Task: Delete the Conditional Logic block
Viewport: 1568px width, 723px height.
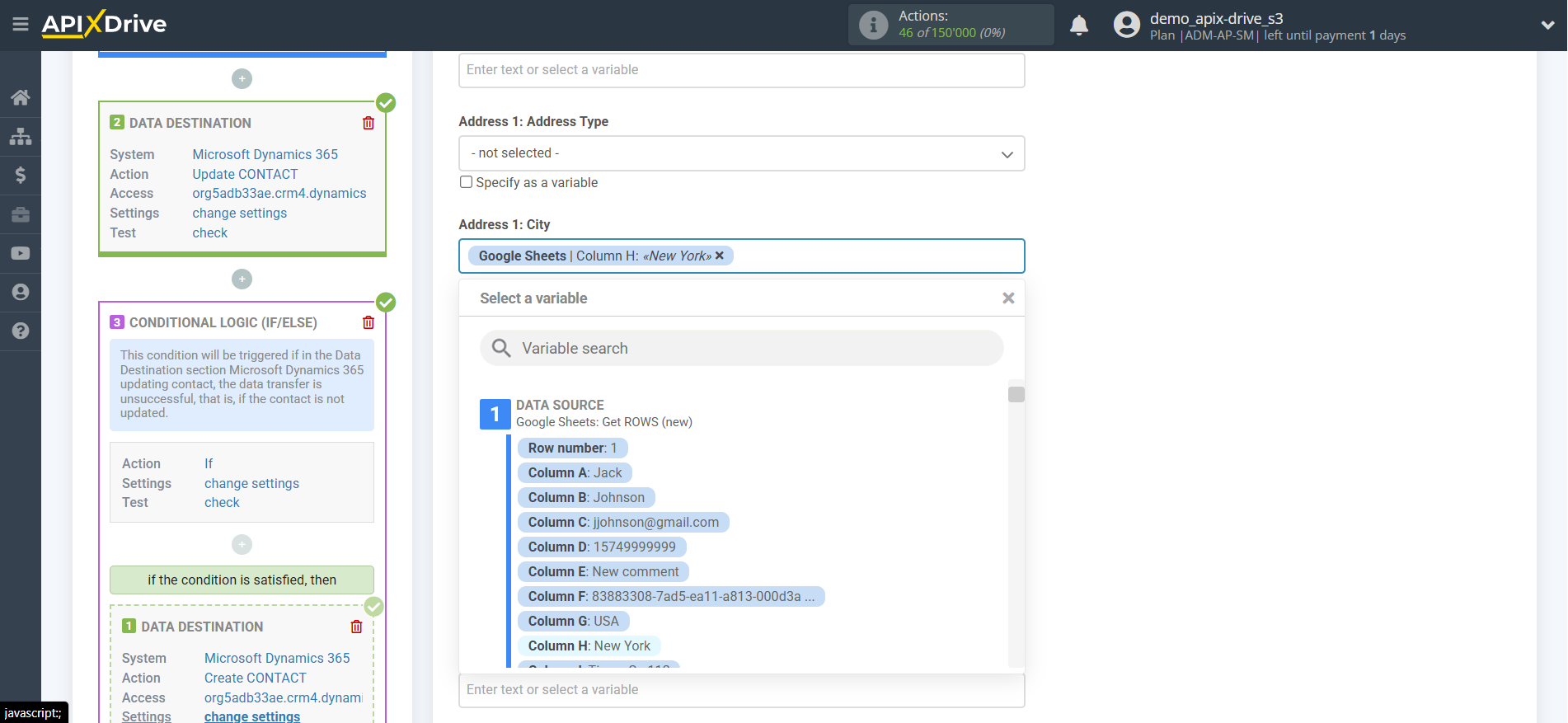Action: (x=369, y=322)
